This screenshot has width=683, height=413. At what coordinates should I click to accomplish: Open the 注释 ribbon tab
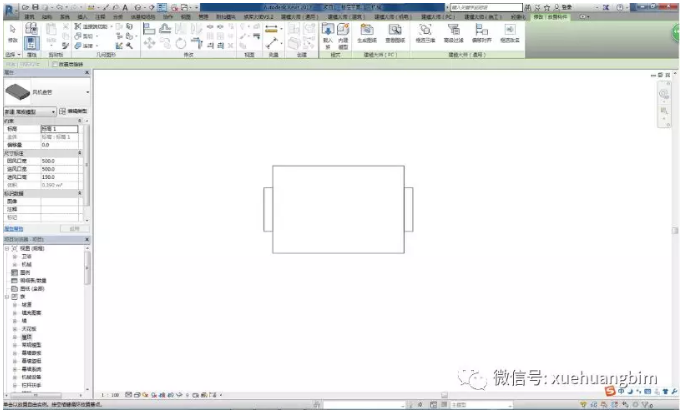pos(100,17)
